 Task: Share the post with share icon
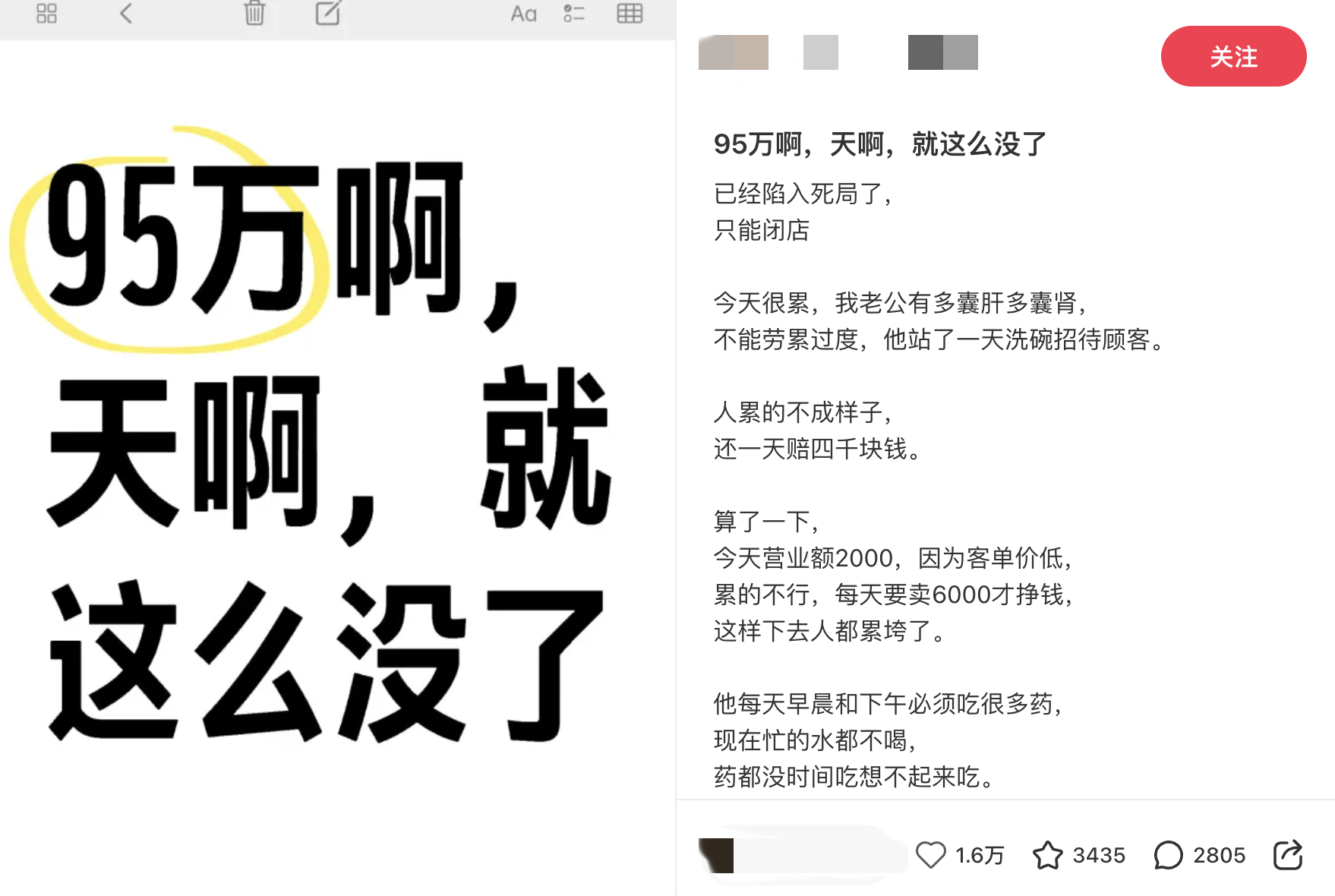click(1288, 855)
